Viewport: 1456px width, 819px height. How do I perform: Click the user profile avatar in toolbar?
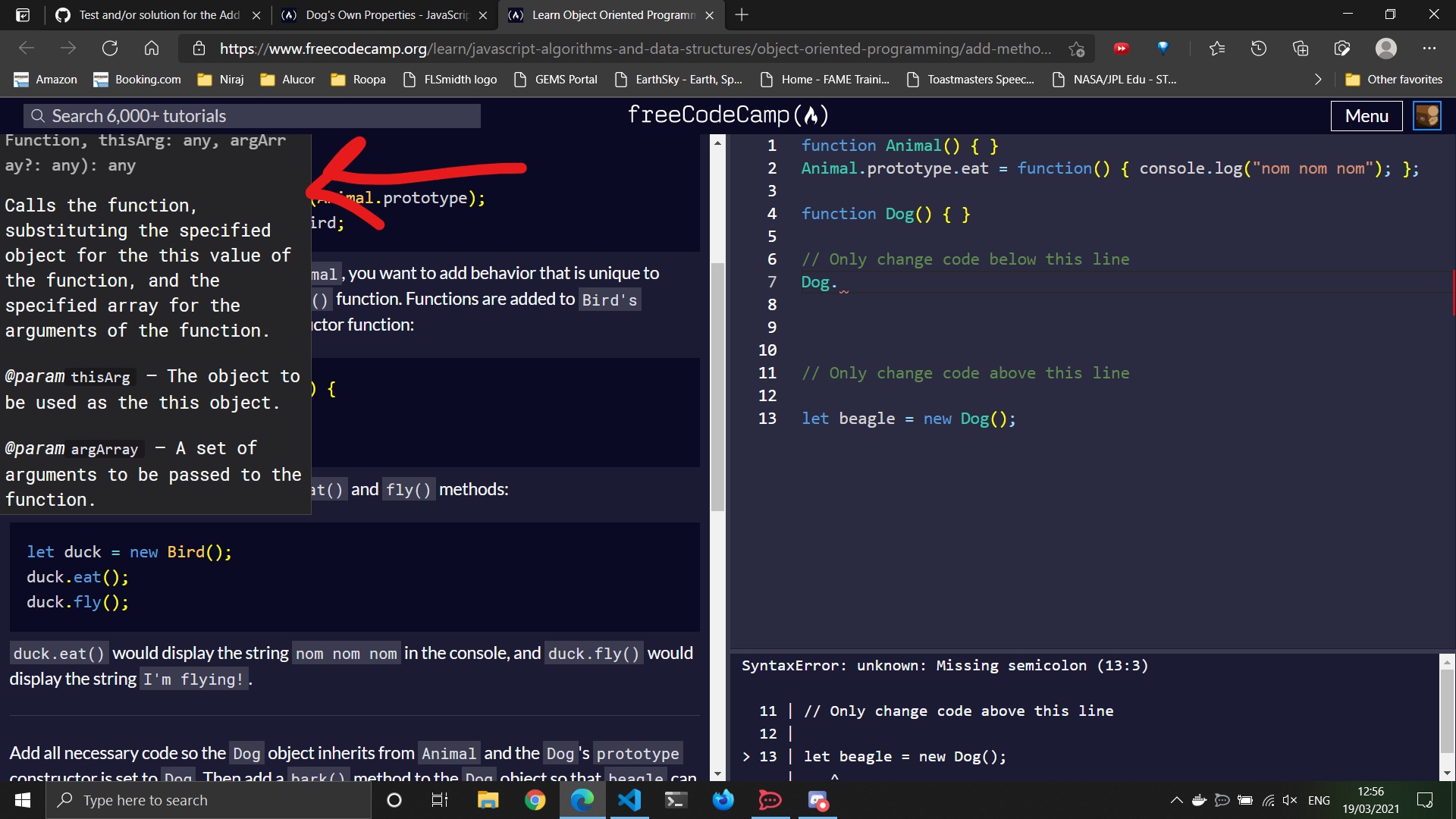coord(1386,49)
